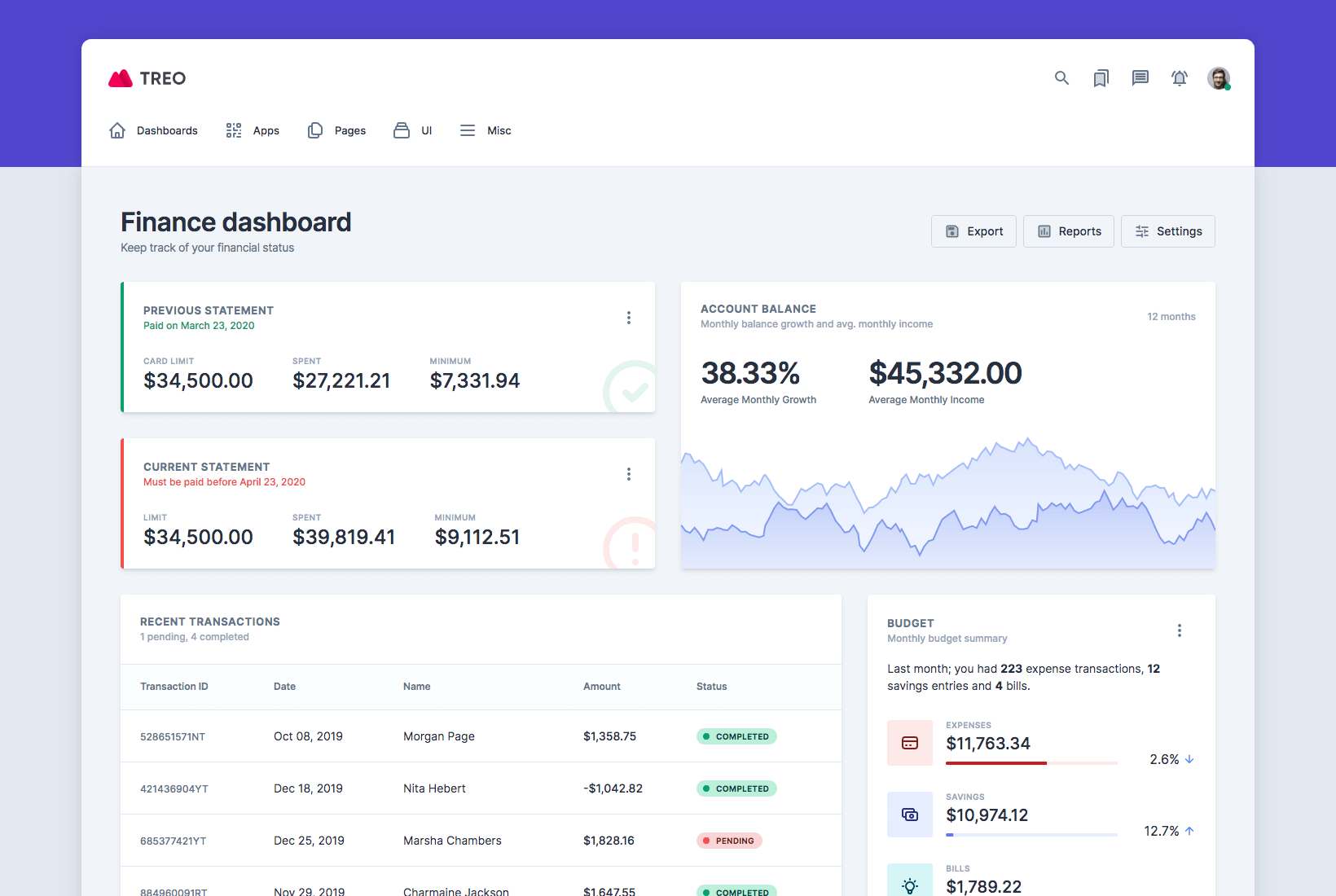The height and width of the screenshot is (896, 1336).
Task: Open the Dashboards navigation menu
Action: [x=154, y=130]
